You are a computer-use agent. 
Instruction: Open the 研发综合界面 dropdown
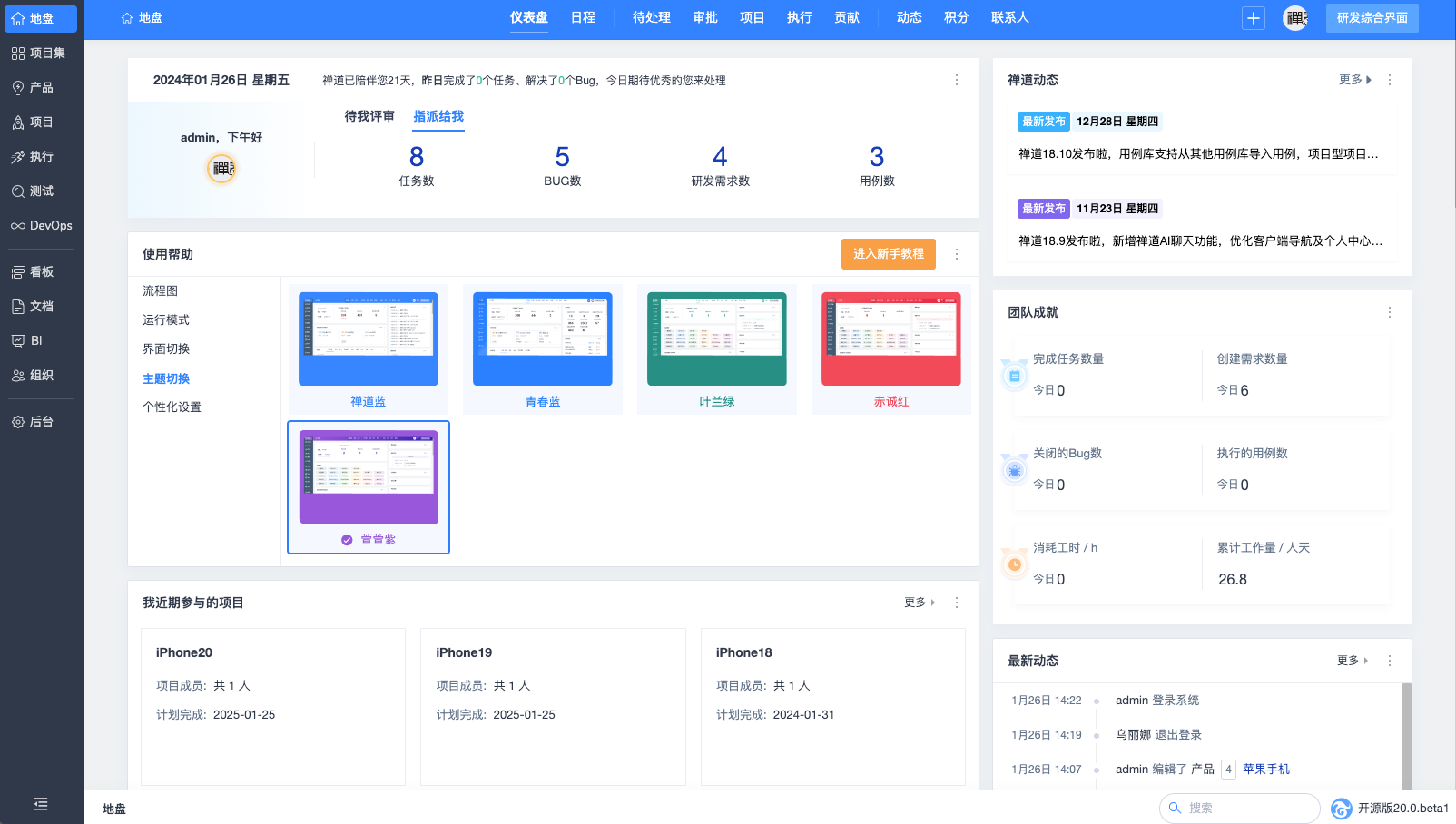(x=1372, y=18)
